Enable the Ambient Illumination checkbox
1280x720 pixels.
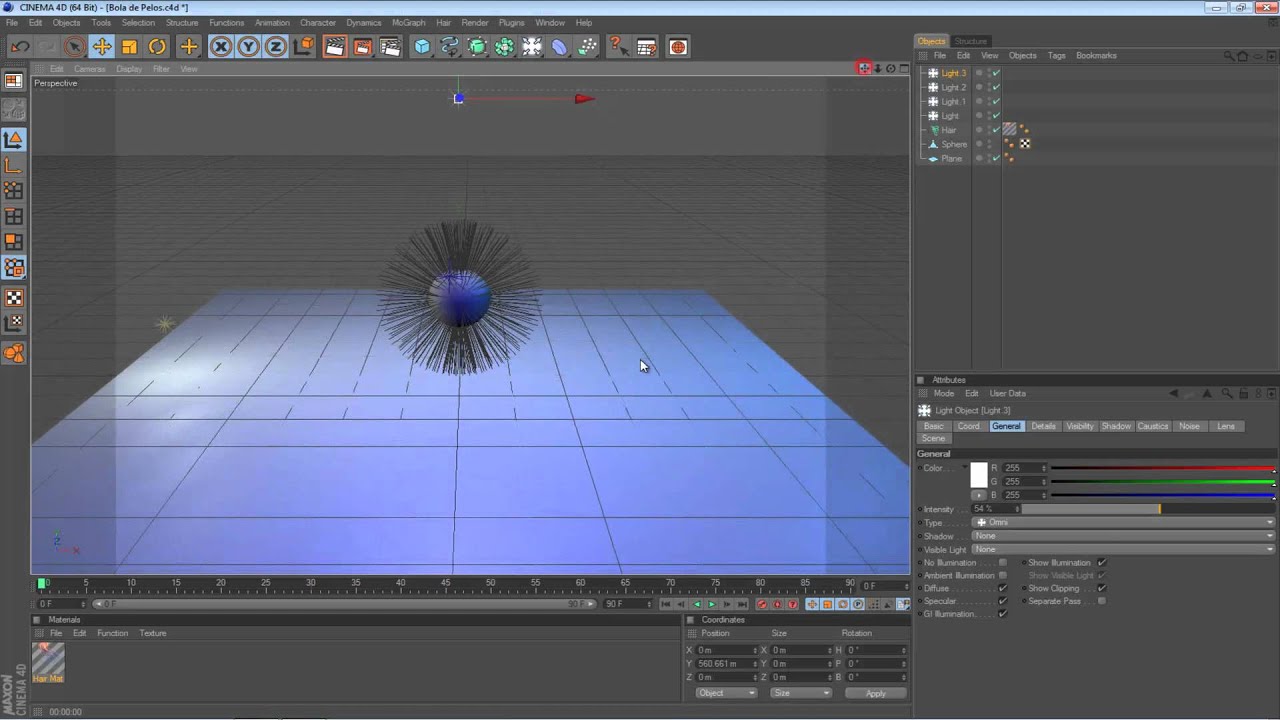click(x=1003, y=576)
